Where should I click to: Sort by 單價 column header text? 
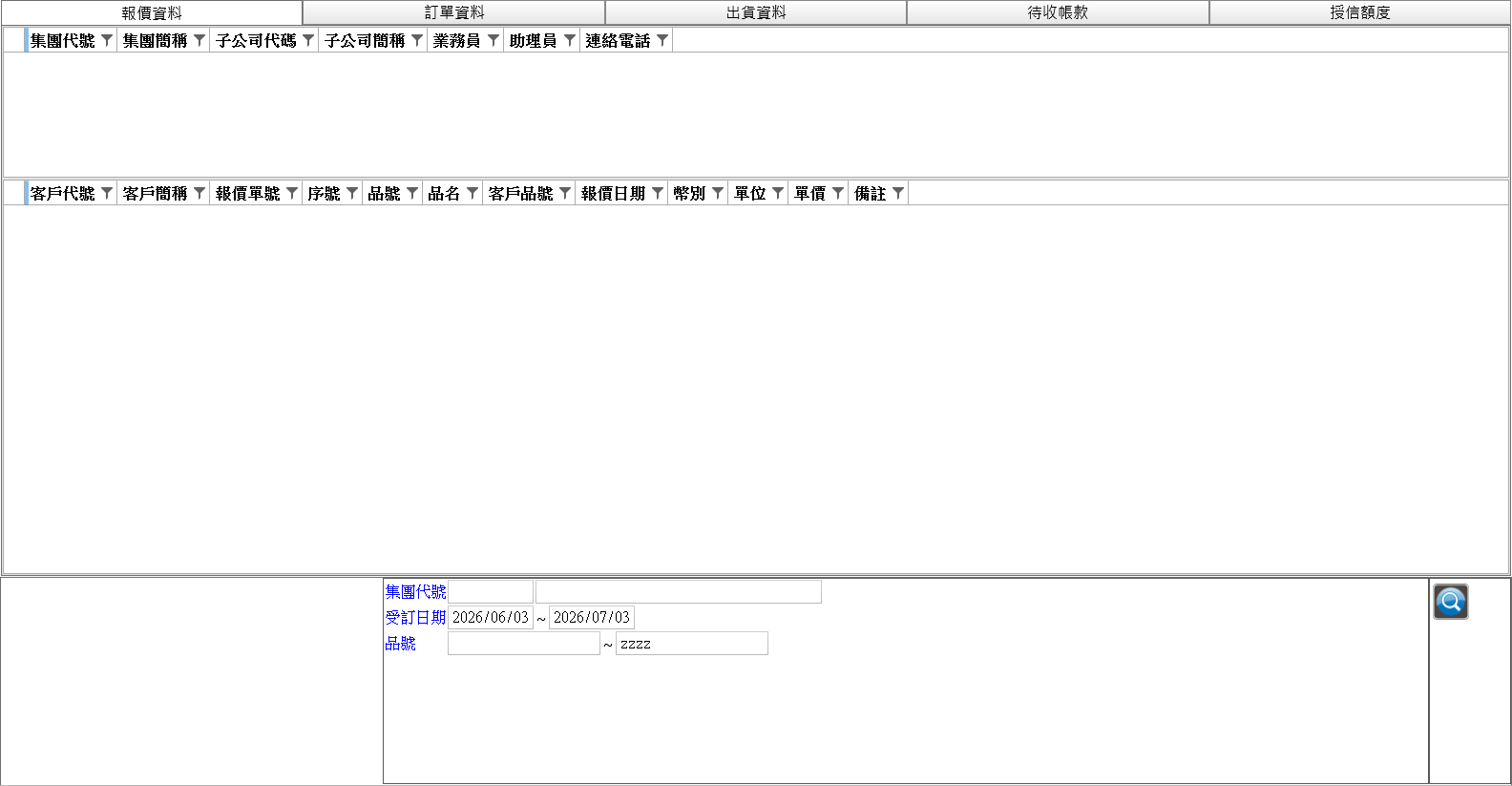pyautogui.click(x=810, y=193)
